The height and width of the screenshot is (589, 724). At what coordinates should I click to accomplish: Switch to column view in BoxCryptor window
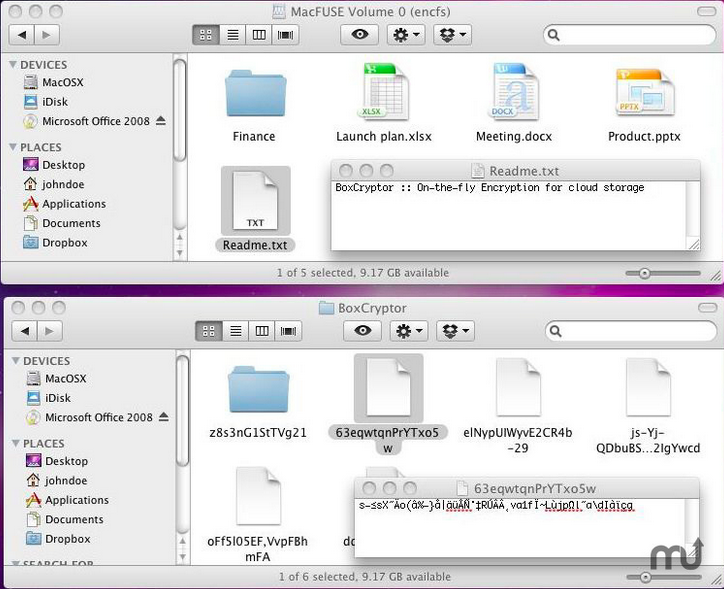pos(262,331)
